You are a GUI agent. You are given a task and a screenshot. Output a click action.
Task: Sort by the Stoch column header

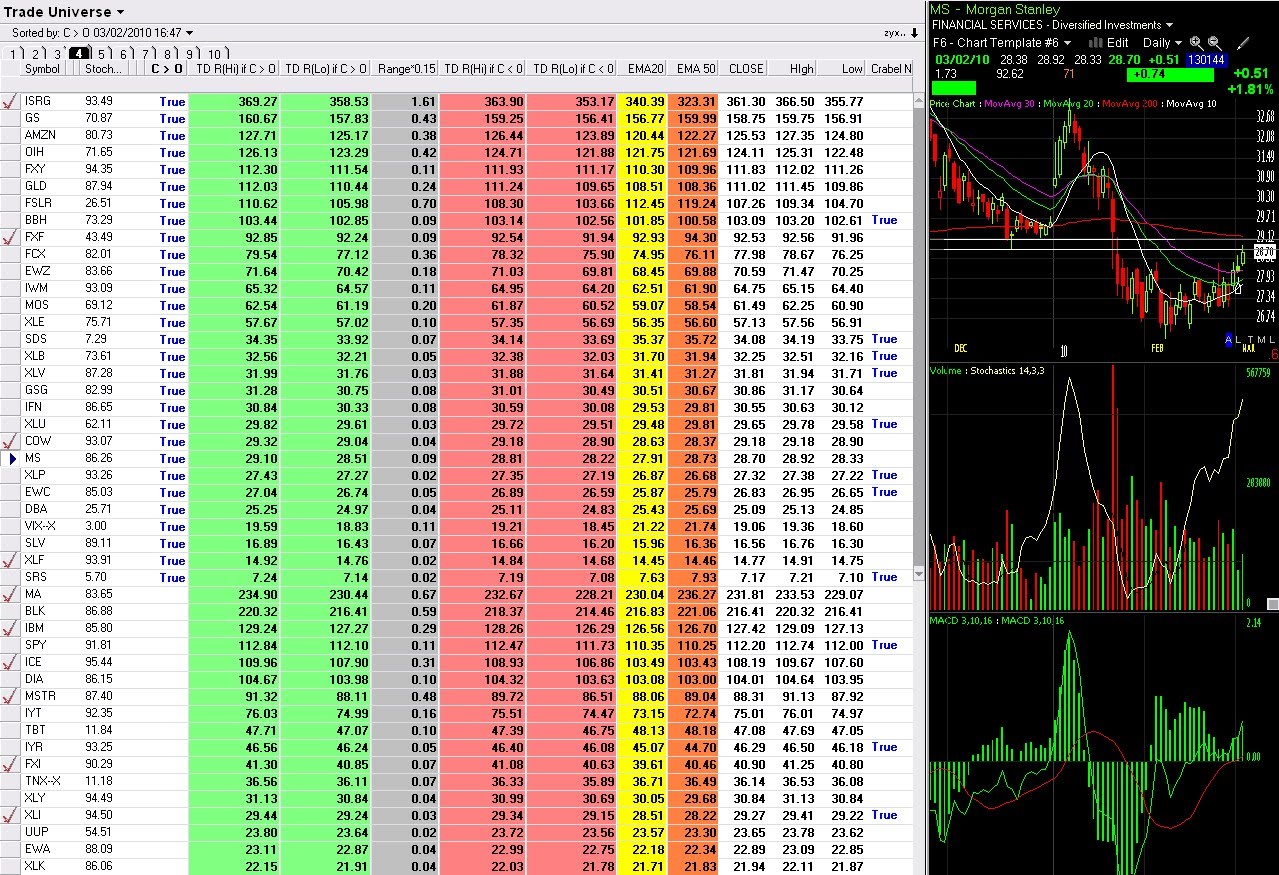103,69
